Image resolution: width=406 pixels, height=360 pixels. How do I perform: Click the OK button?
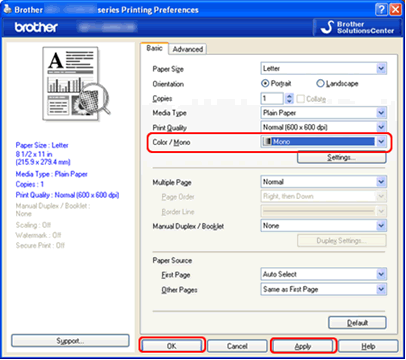(171, 346)
